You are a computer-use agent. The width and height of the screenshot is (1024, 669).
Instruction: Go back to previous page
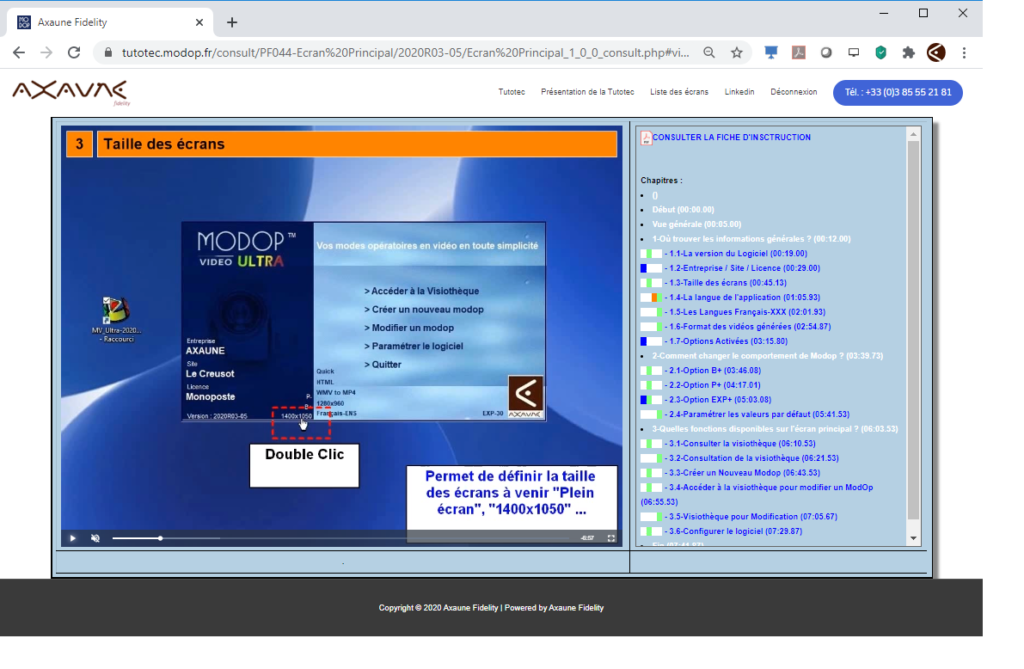click(x=19, y=53)
